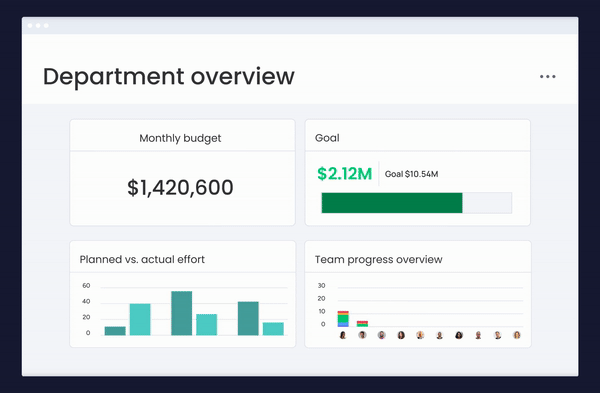Select the $2.12M green value
The height and width of the screenshot is (393, 600).
click(344, 174)
